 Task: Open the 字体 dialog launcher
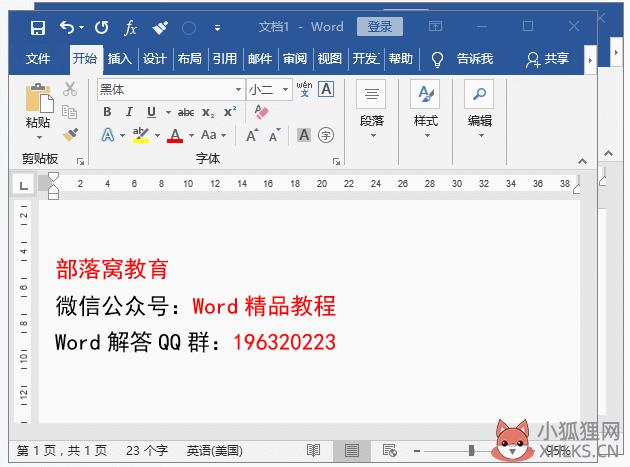click(336, 162)
